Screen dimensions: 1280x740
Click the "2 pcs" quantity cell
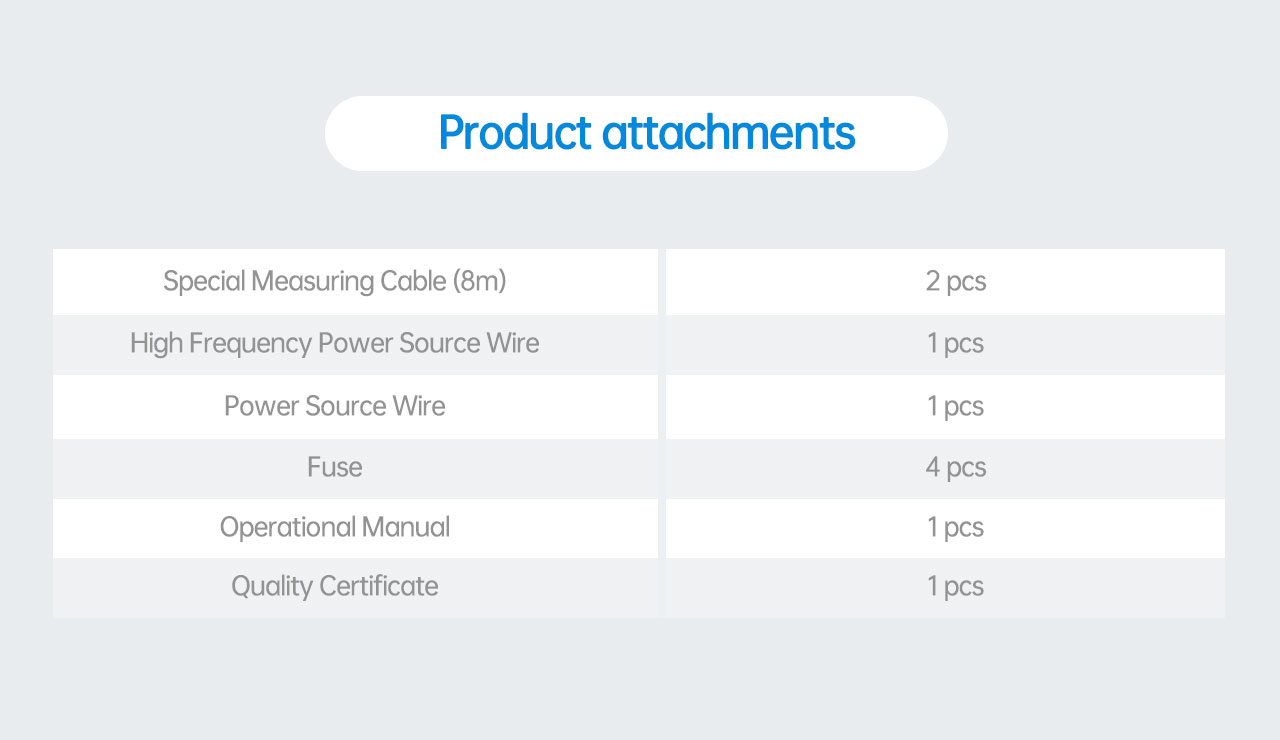point(955,282)
